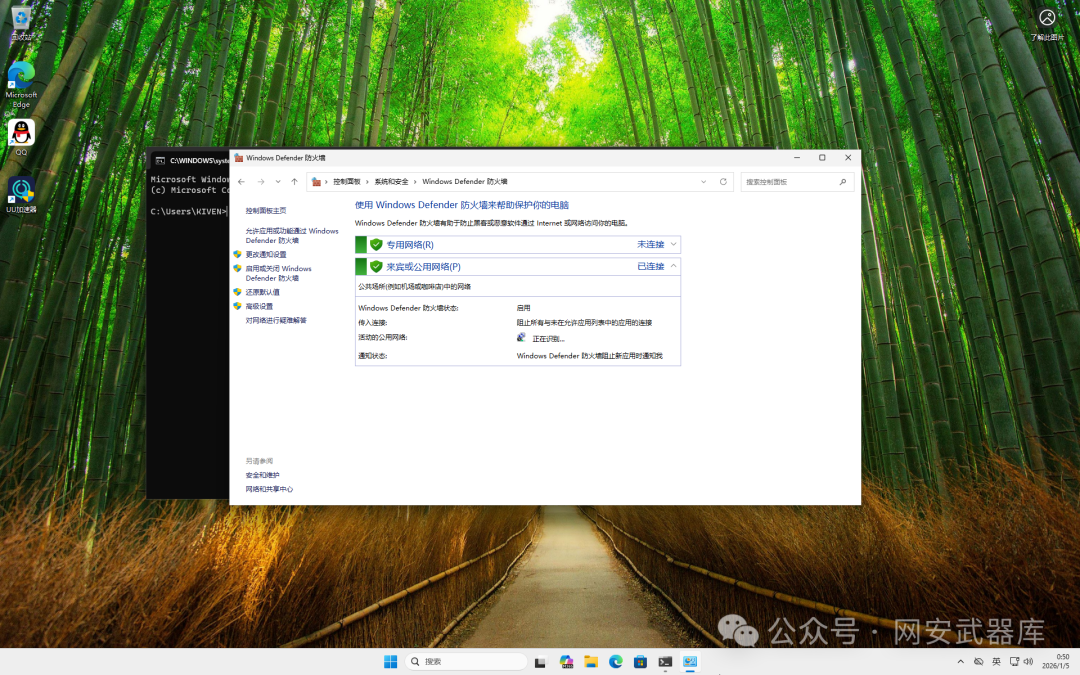Click the search magnifier in control panel
The width and height of the screenshot is (1080, 675).
click(x=842, y=182)
